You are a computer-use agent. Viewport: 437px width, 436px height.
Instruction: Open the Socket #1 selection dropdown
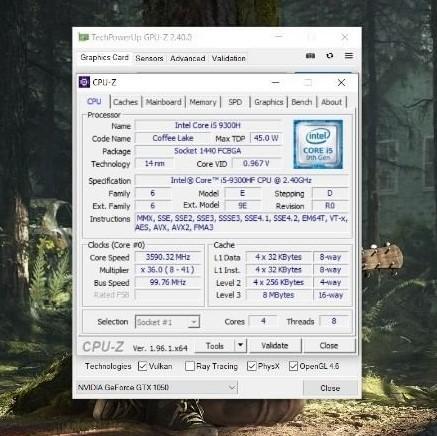(x=167, y=322)
